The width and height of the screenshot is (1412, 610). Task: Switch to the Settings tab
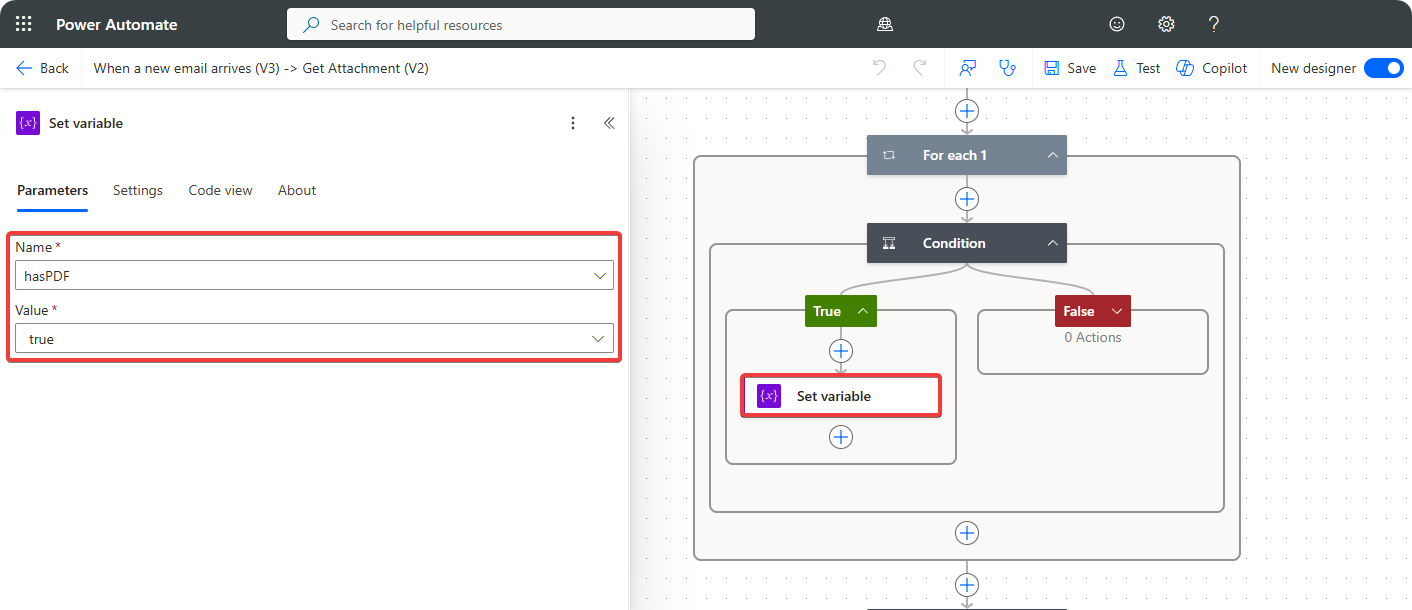138,190
